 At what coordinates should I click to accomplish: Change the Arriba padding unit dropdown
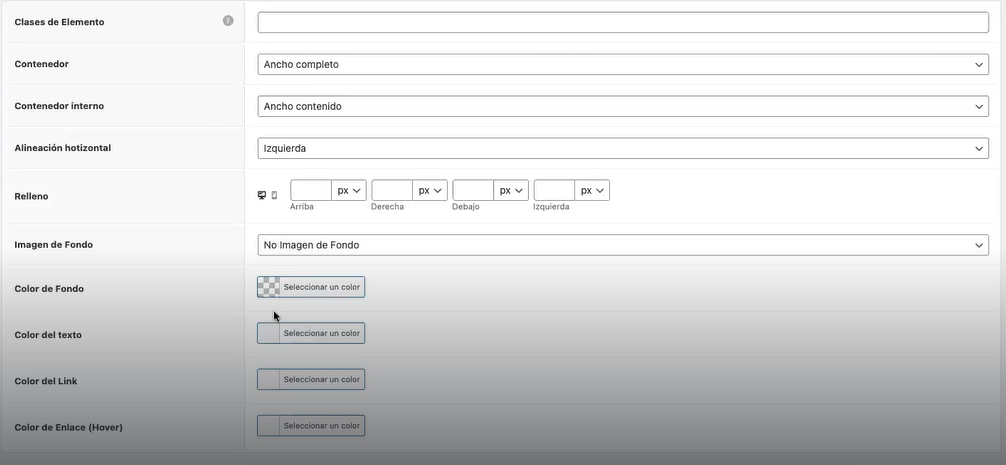coord(349,190)
